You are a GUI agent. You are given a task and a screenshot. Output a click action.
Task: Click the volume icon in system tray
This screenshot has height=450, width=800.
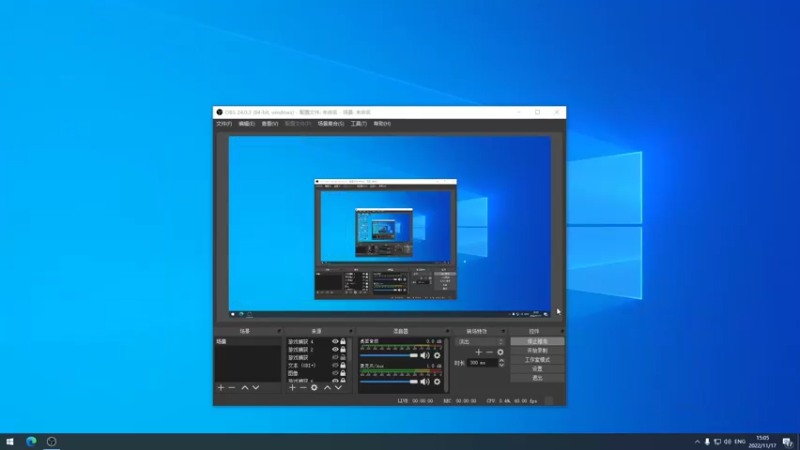728,442
